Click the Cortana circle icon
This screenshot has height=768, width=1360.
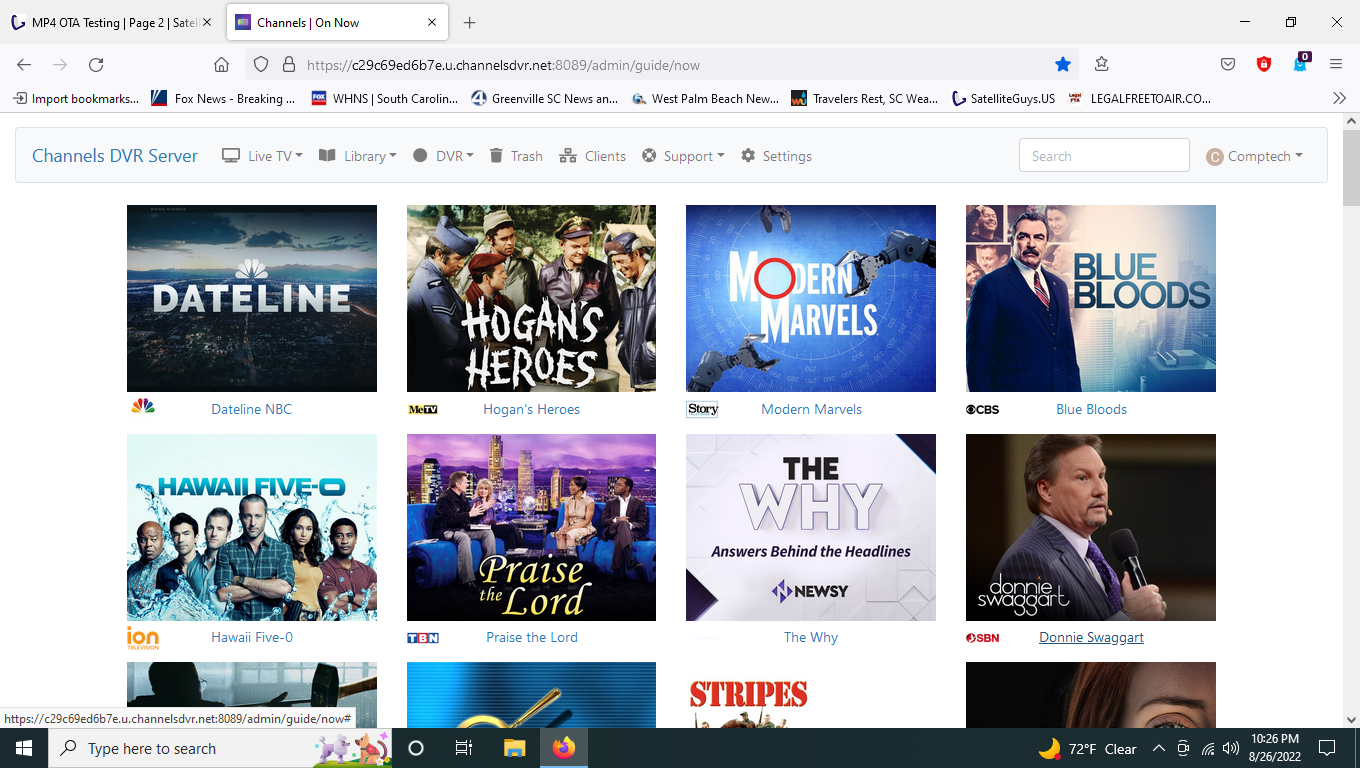pos(416,748)
